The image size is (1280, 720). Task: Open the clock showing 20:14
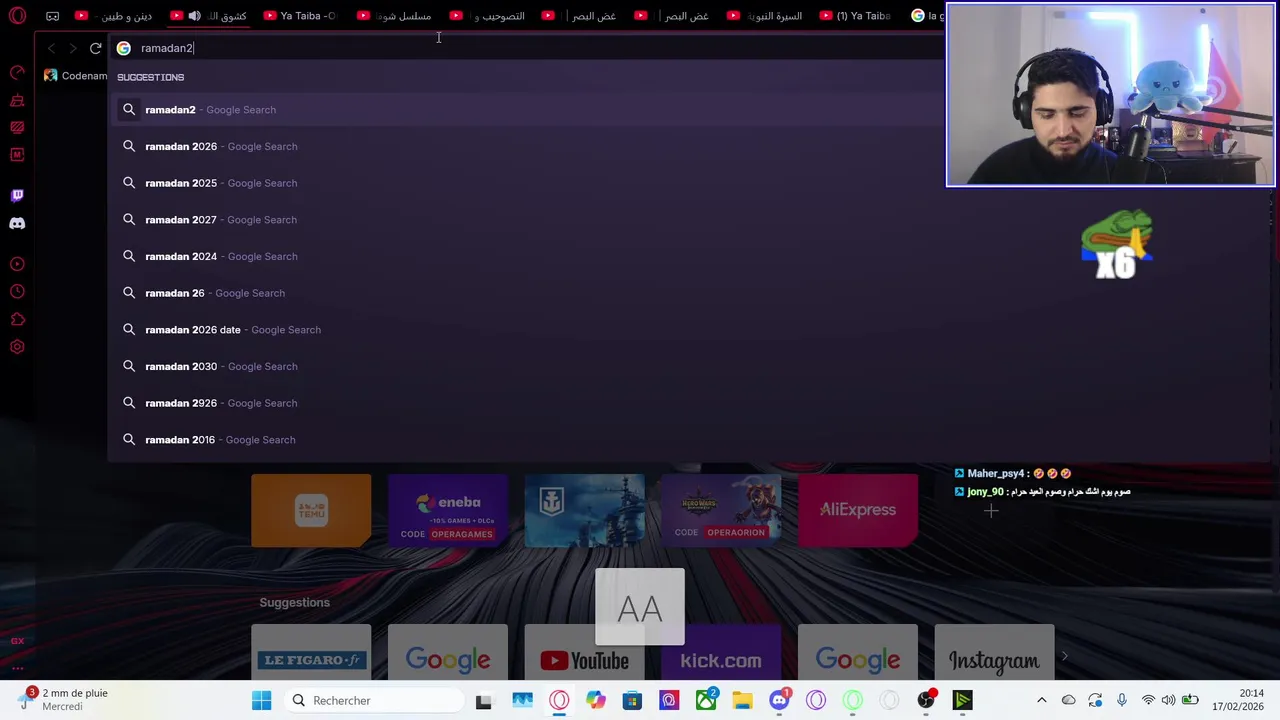click(x=1238, y=700)
